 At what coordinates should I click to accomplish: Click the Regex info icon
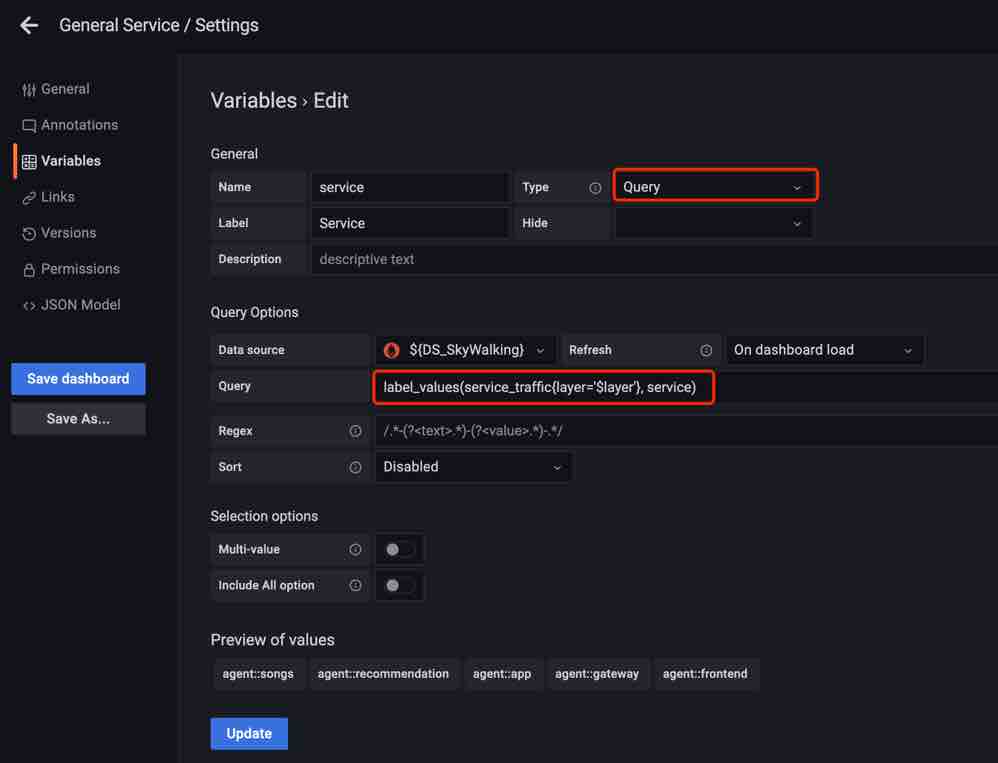pos(355,431)
